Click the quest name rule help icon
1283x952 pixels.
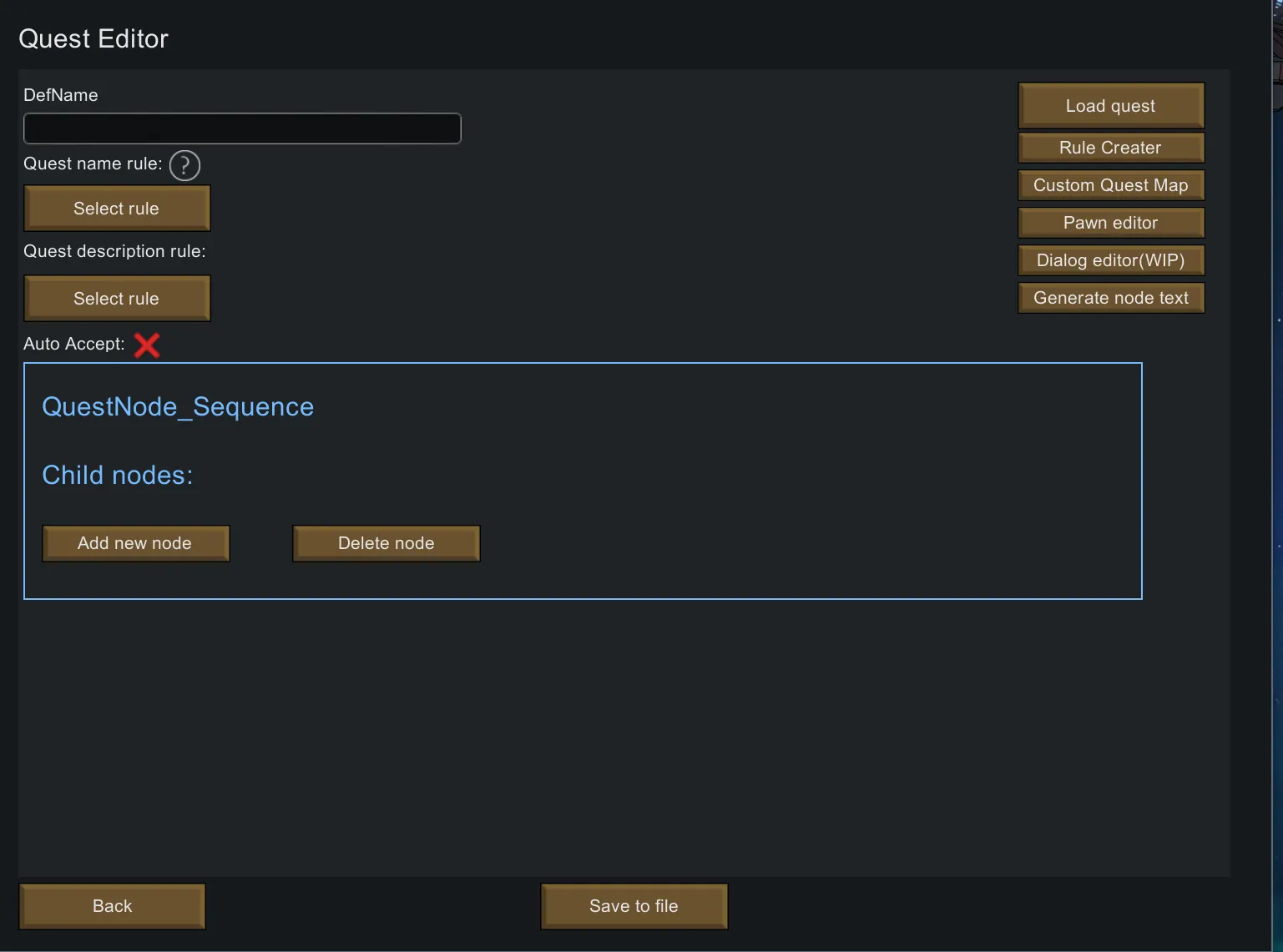point(184,165)
